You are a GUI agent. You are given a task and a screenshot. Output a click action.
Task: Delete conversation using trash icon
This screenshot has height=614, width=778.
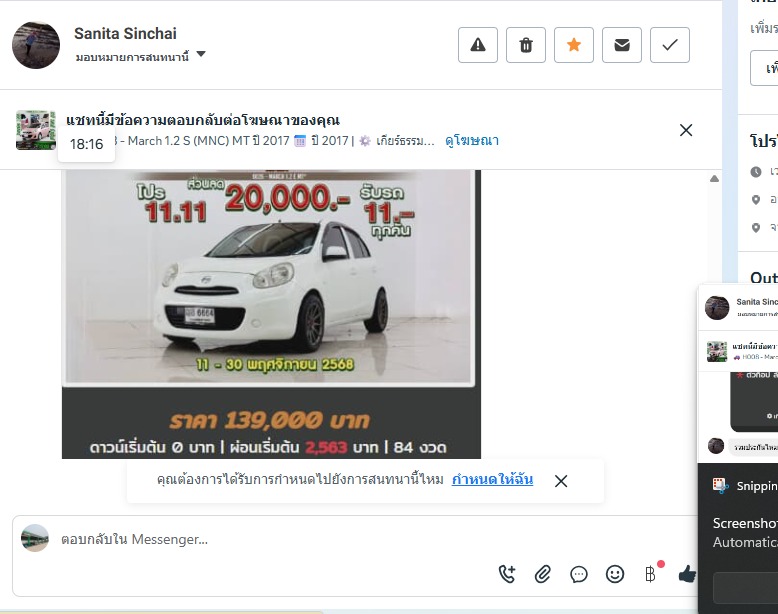525,45
